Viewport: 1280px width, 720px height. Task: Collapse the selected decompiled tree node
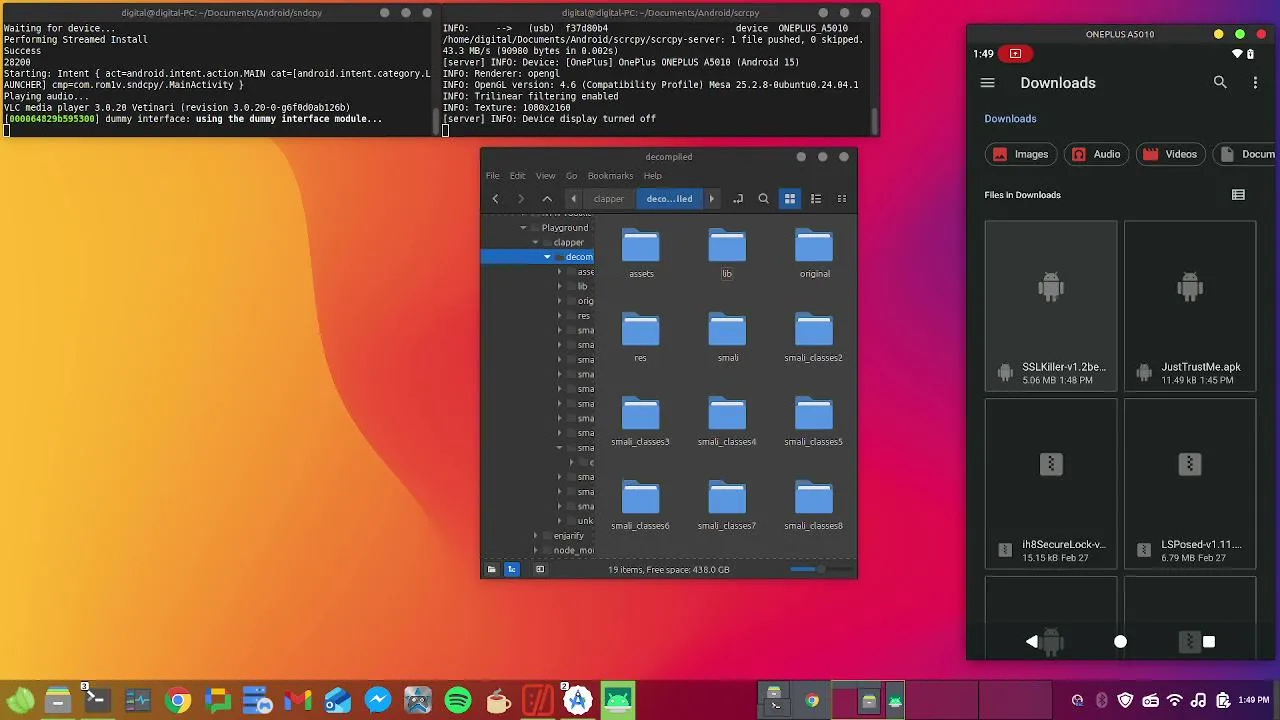(x=547, y=257)
